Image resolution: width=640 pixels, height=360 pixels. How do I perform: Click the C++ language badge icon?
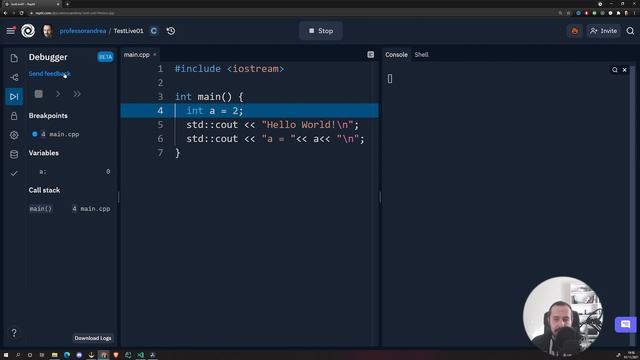154,31
